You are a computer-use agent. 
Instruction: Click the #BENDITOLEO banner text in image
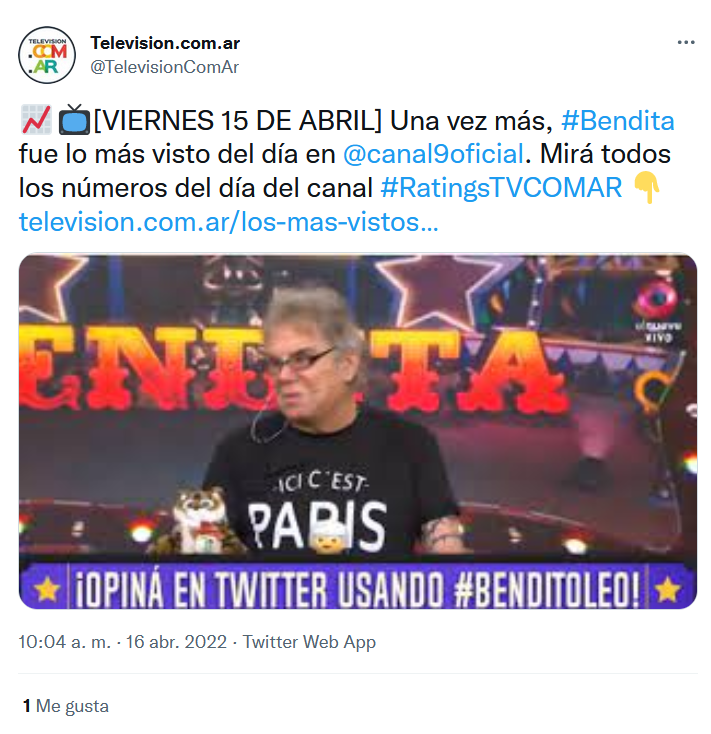pyautogui.click(x=547, y=590)
